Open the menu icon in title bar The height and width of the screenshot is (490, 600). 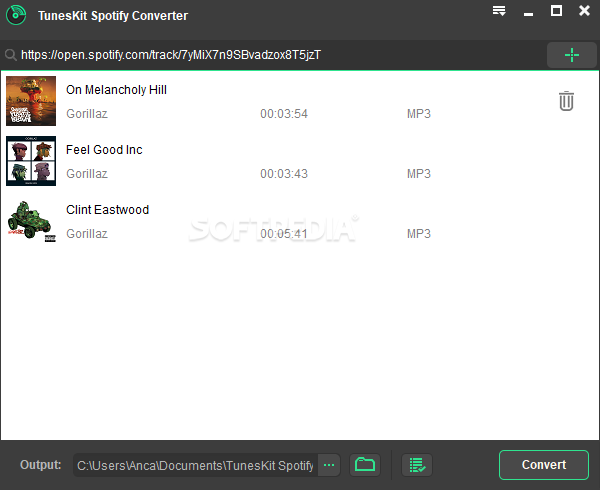(499, 11)
